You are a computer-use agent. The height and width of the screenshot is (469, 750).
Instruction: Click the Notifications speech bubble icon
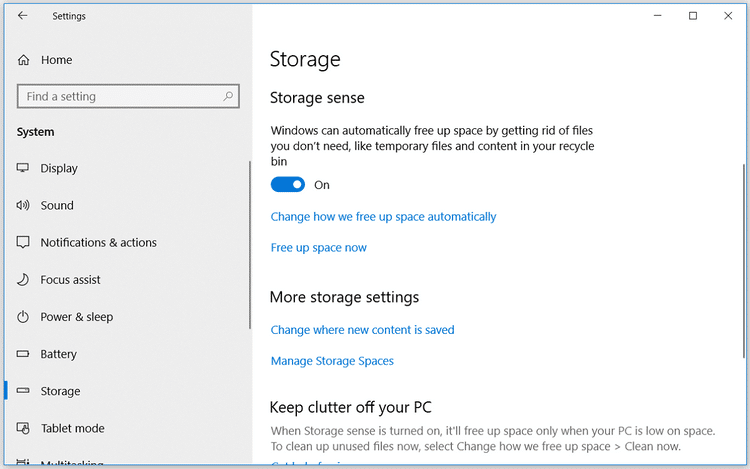click(x=22, y=242)
